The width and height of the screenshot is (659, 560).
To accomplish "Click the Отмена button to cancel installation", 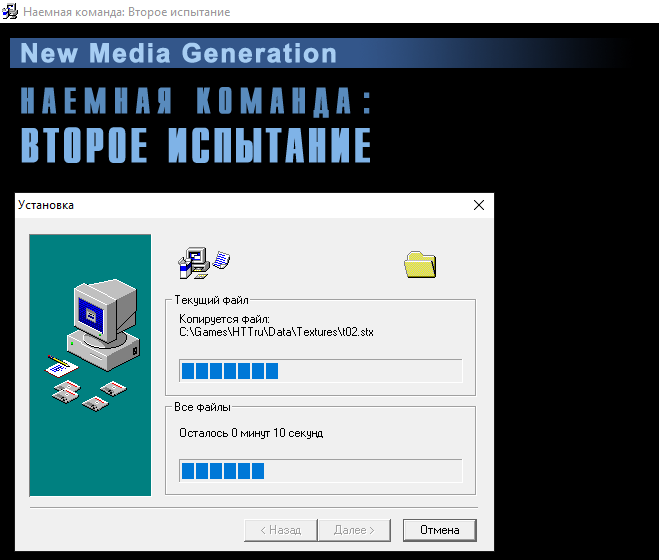I will (x=440, y=530).
